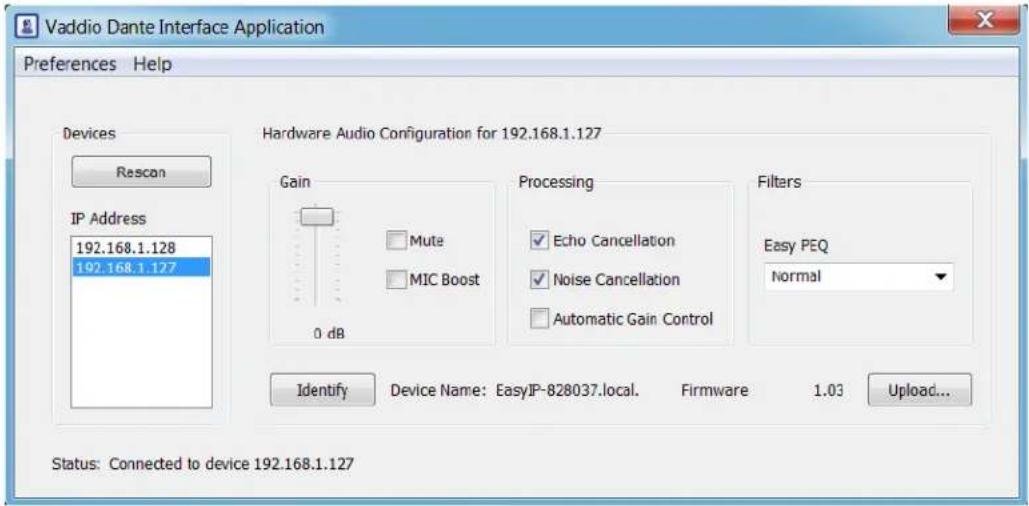Open the Easy PEQ dropdown

(859, 277)
